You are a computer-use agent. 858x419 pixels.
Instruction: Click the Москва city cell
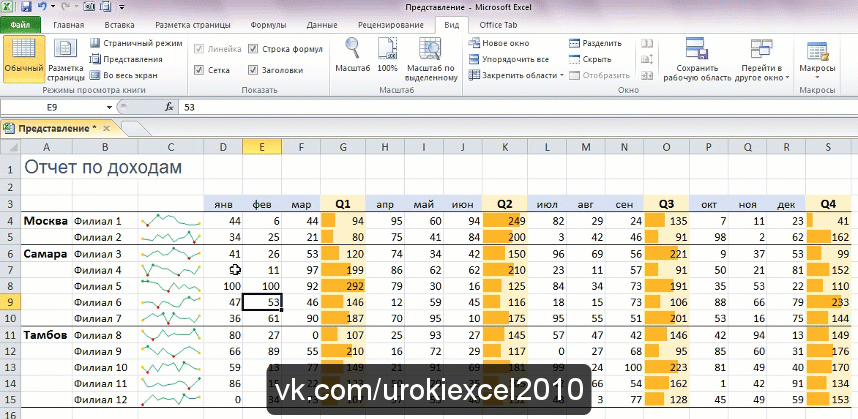click(46, 221)
